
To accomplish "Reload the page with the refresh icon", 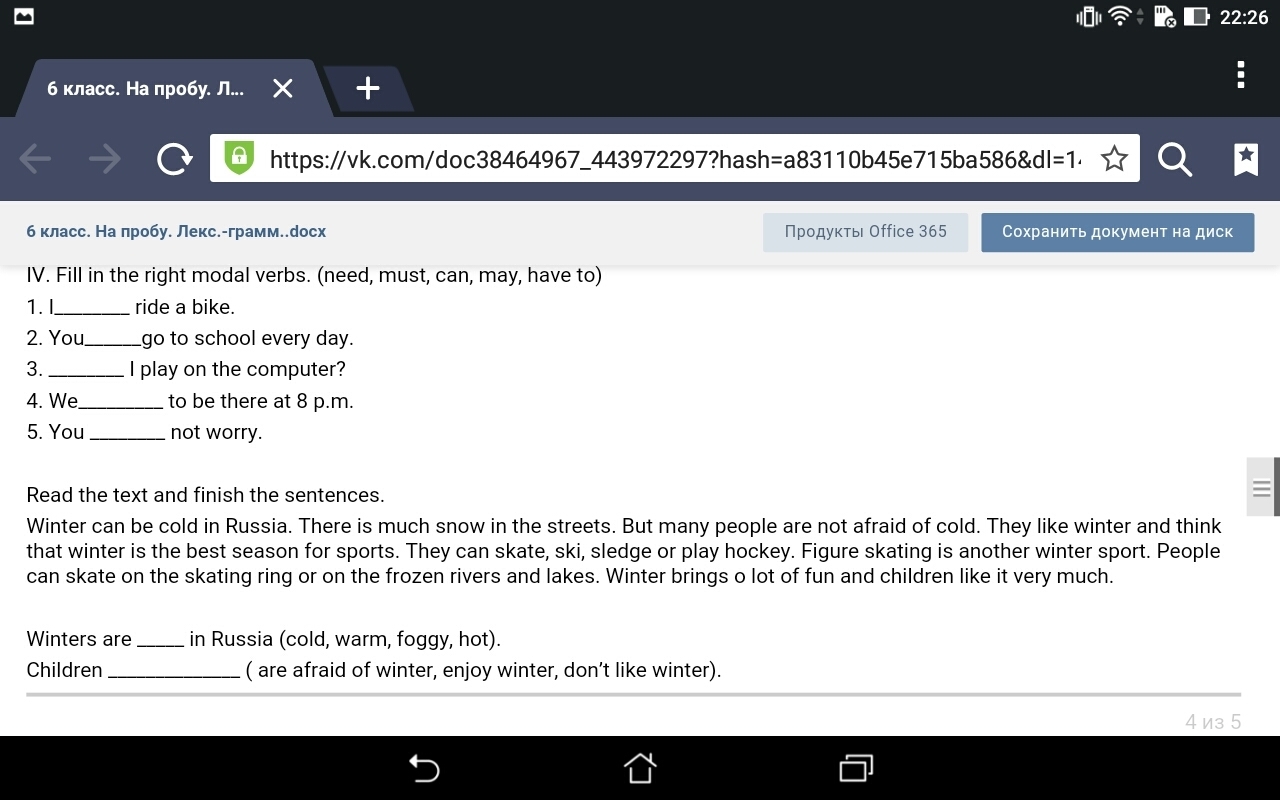I will (175, 159).
